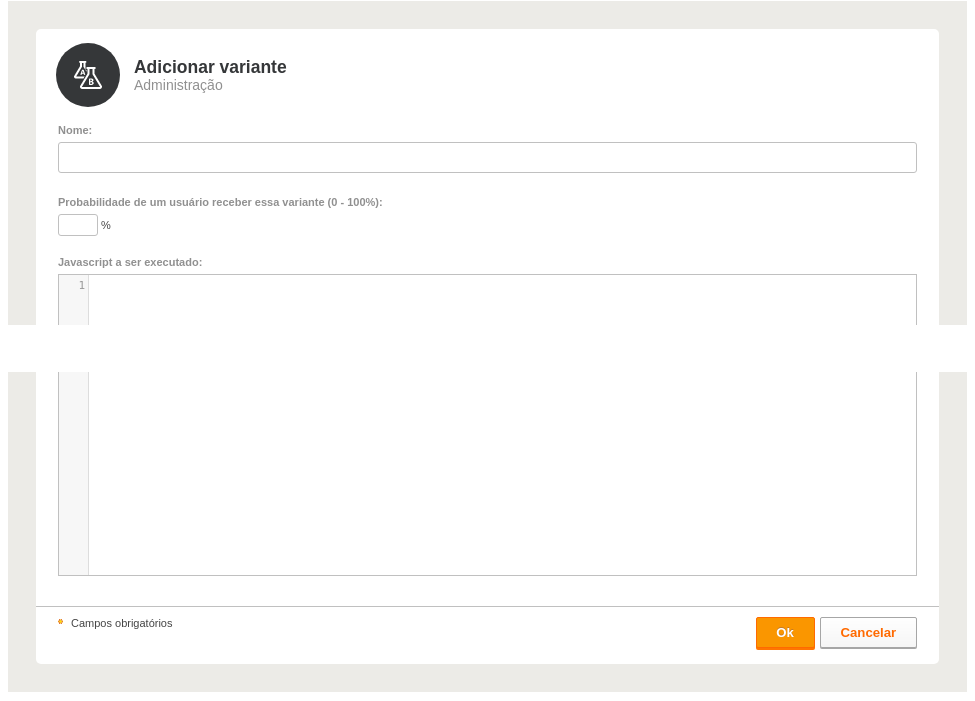The width and height of the screenshot is (975, 701).
Task: Click the "Nome:" field label
Action: [x=75, y=130]
